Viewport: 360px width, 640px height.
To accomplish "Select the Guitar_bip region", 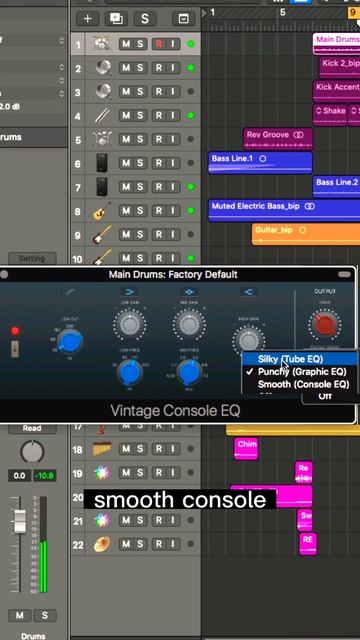I will pos(306,234).
